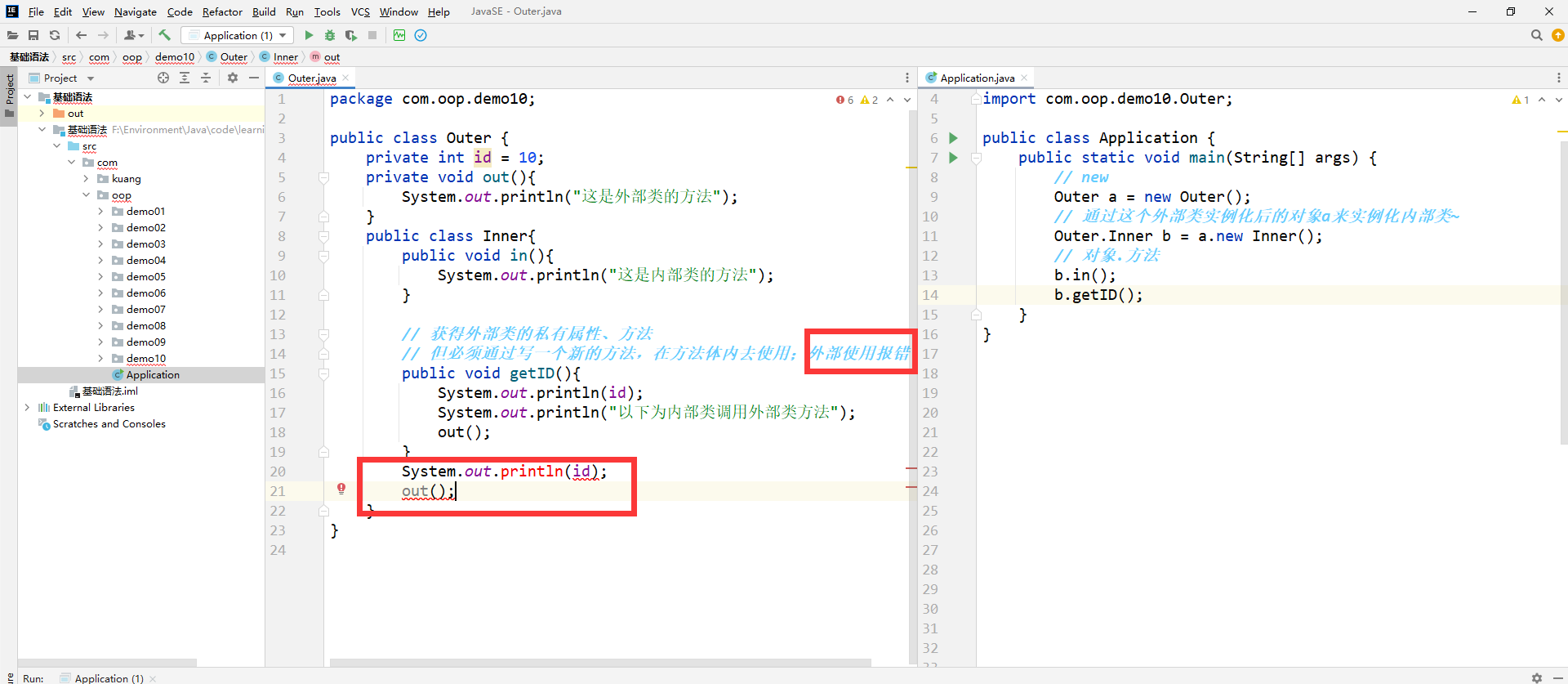Click the error count indicator in Outer.java
The height and width of the screenshot is (684, 1568).
pyautogui.click(x=845, y=100)
